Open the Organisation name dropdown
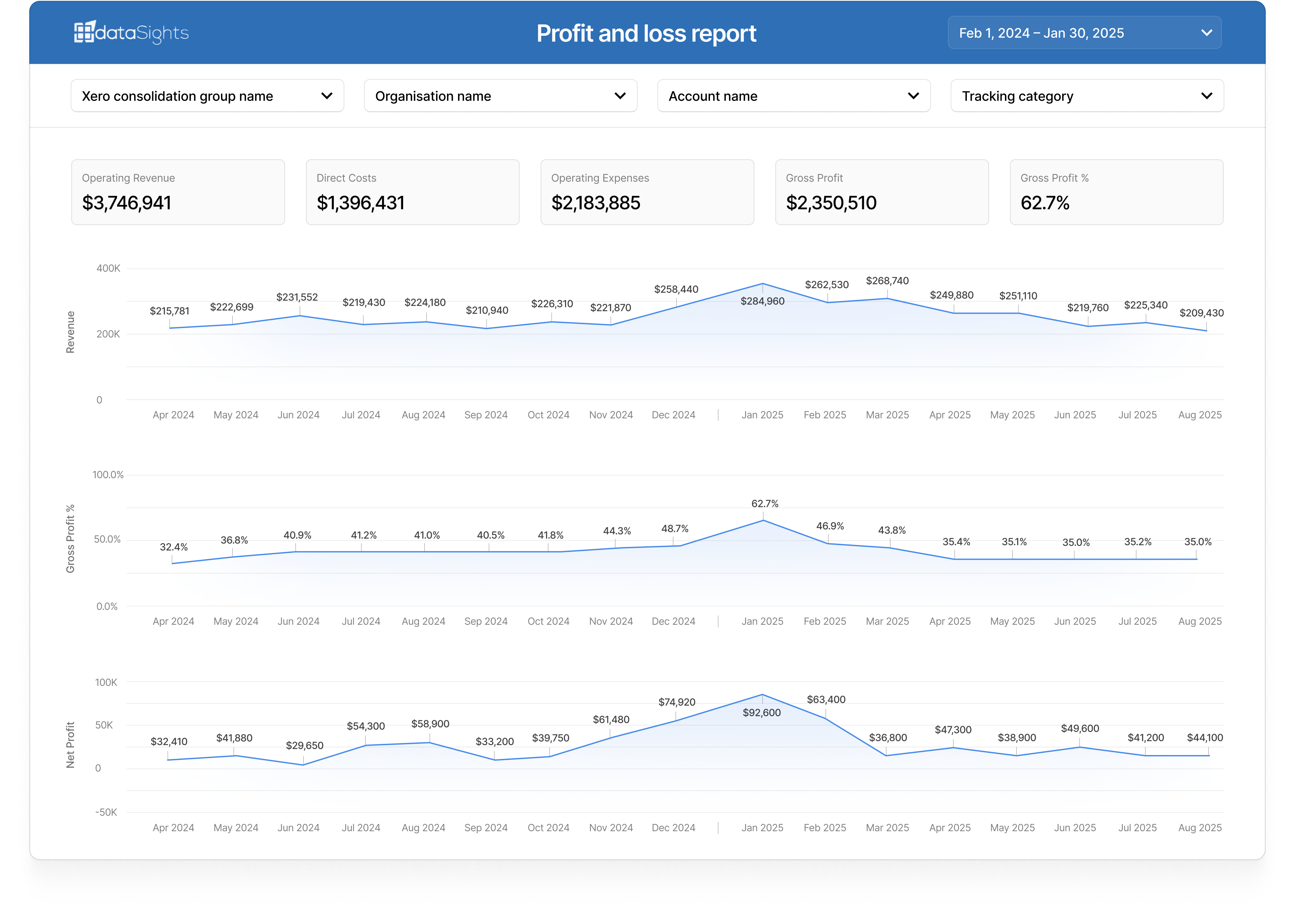 point(501,96)
